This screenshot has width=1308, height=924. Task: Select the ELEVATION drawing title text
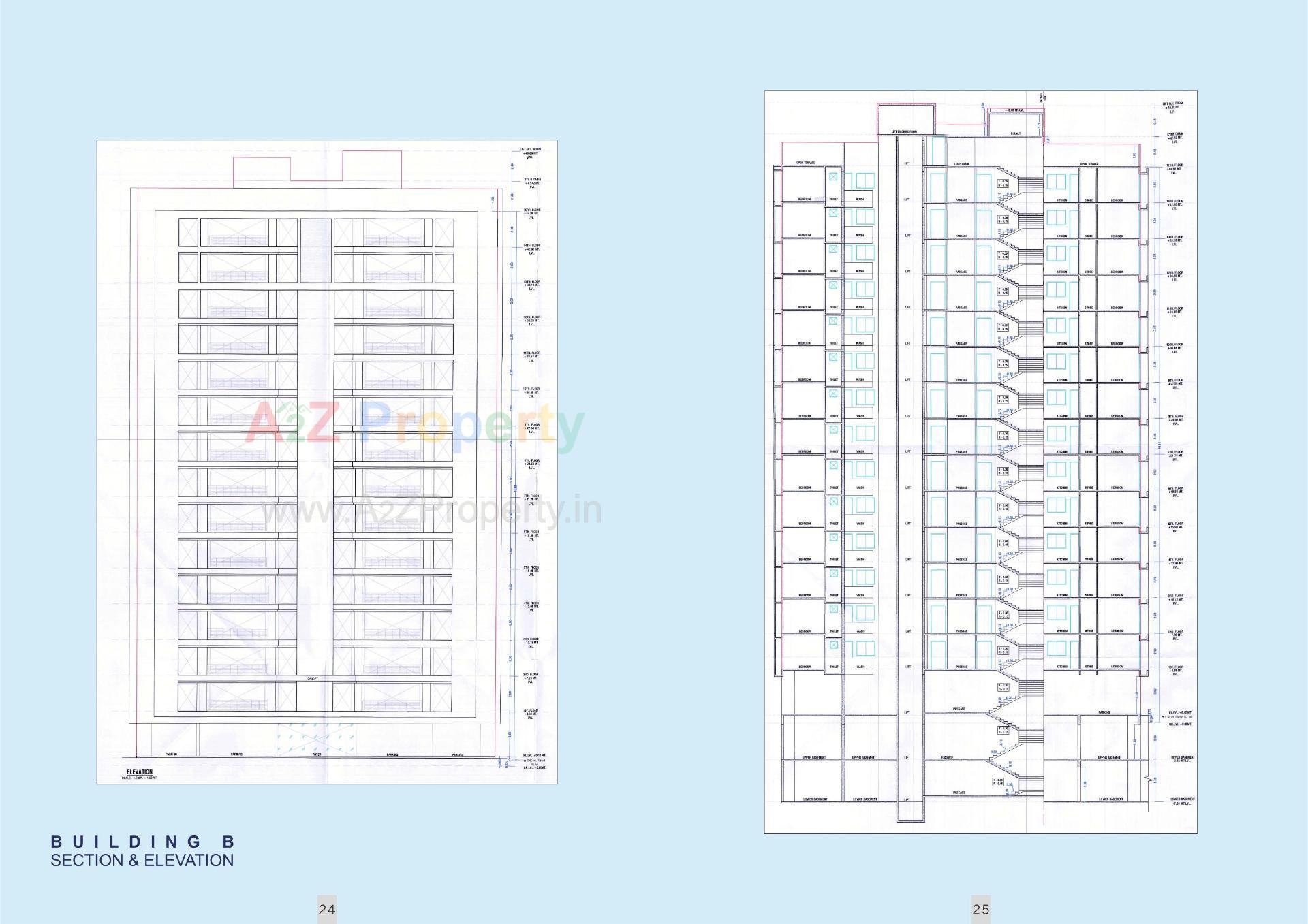click(140, 773)
